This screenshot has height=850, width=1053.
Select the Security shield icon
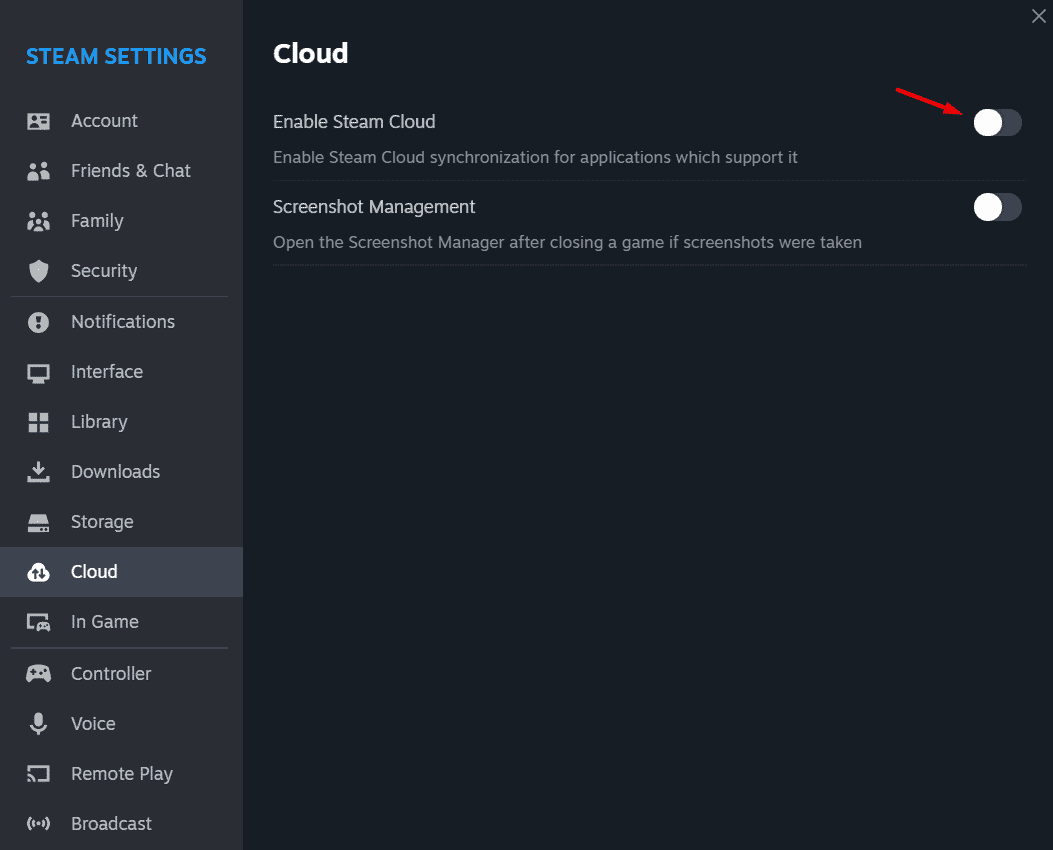tap(38, 270)
